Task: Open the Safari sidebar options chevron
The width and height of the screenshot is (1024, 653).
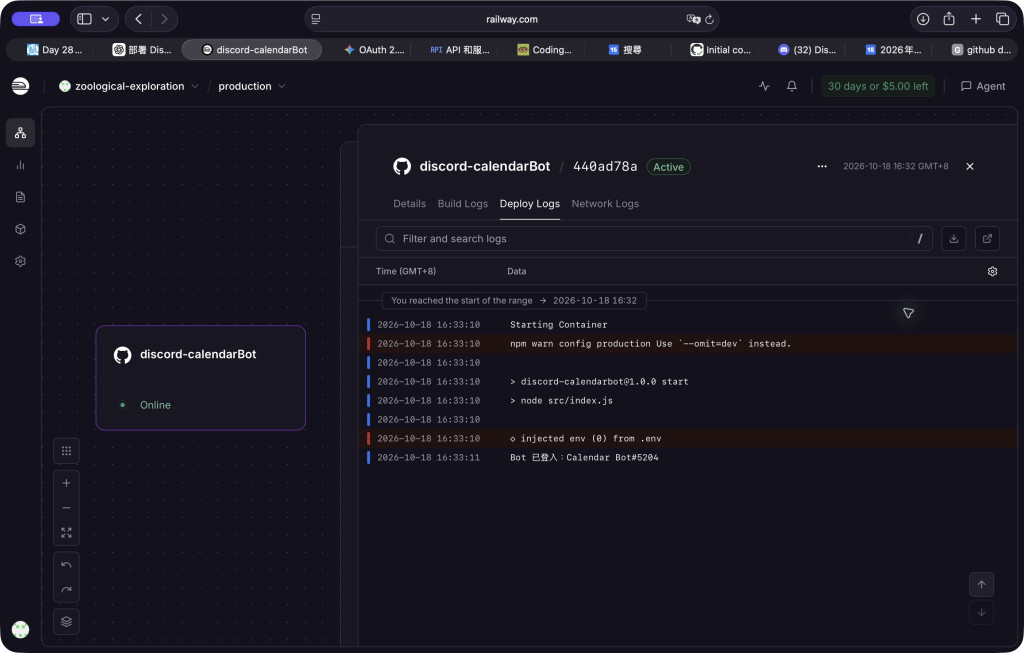Action: pos(105,19)
